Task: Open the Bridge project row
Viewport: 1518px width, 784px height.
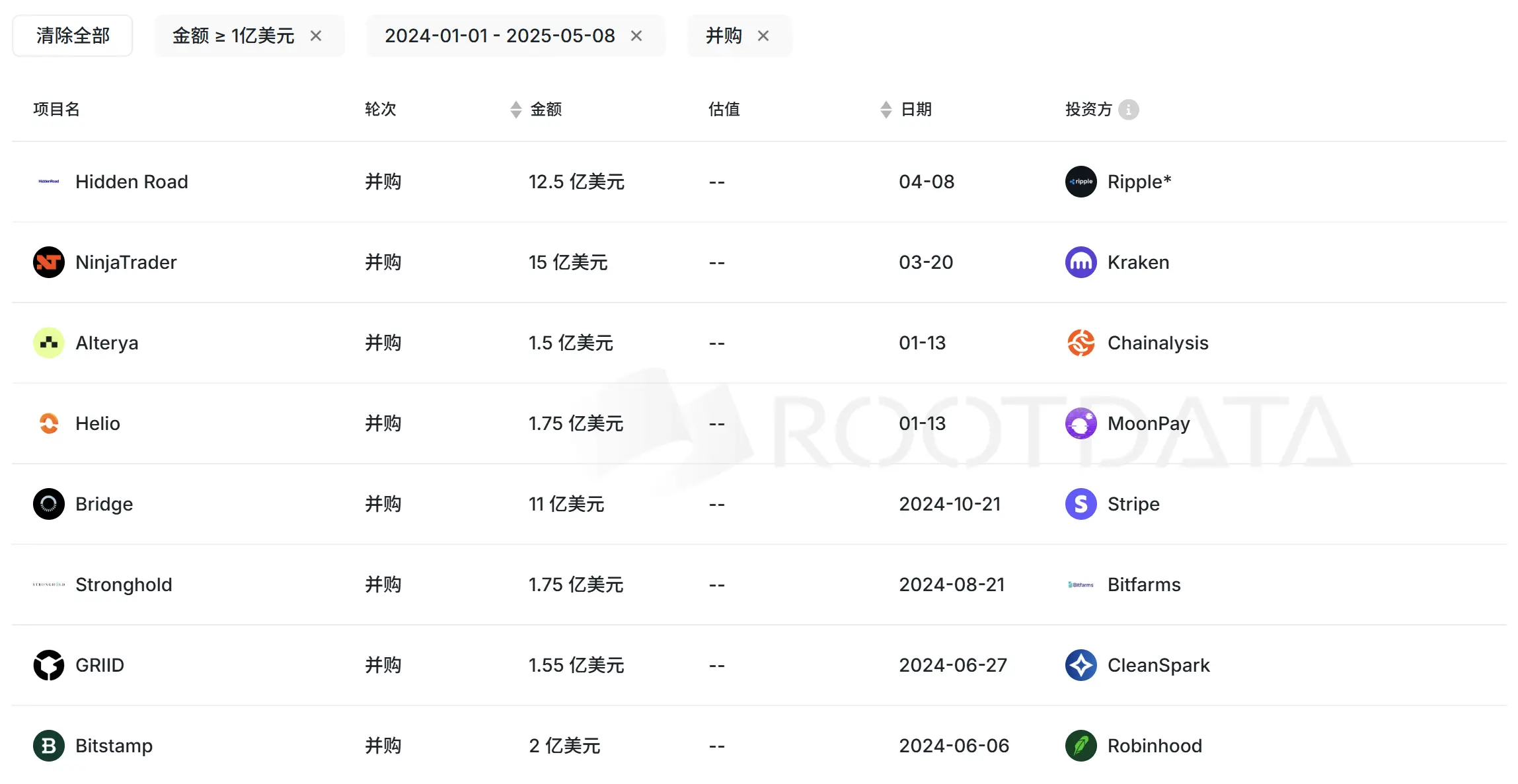Action: pos(104,504)
